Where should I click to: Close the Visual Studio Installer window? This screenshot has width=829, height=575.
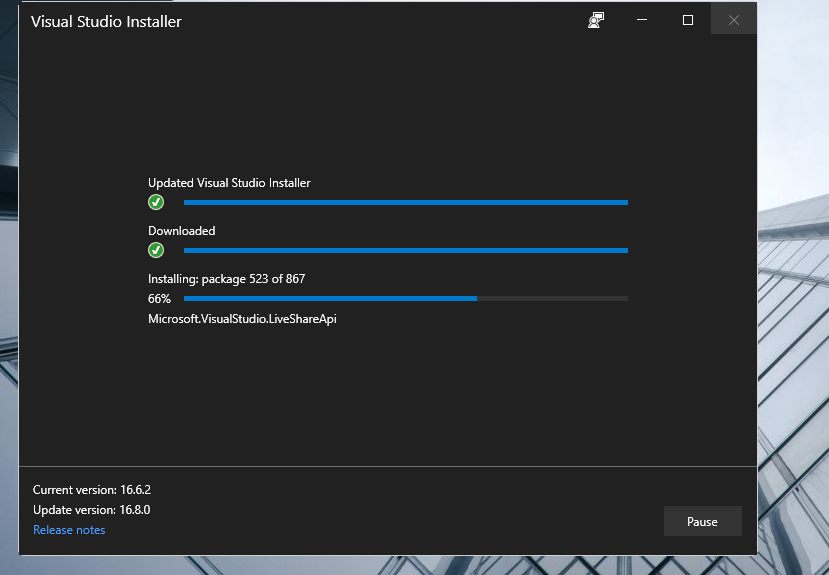click(x=734, y=20)
